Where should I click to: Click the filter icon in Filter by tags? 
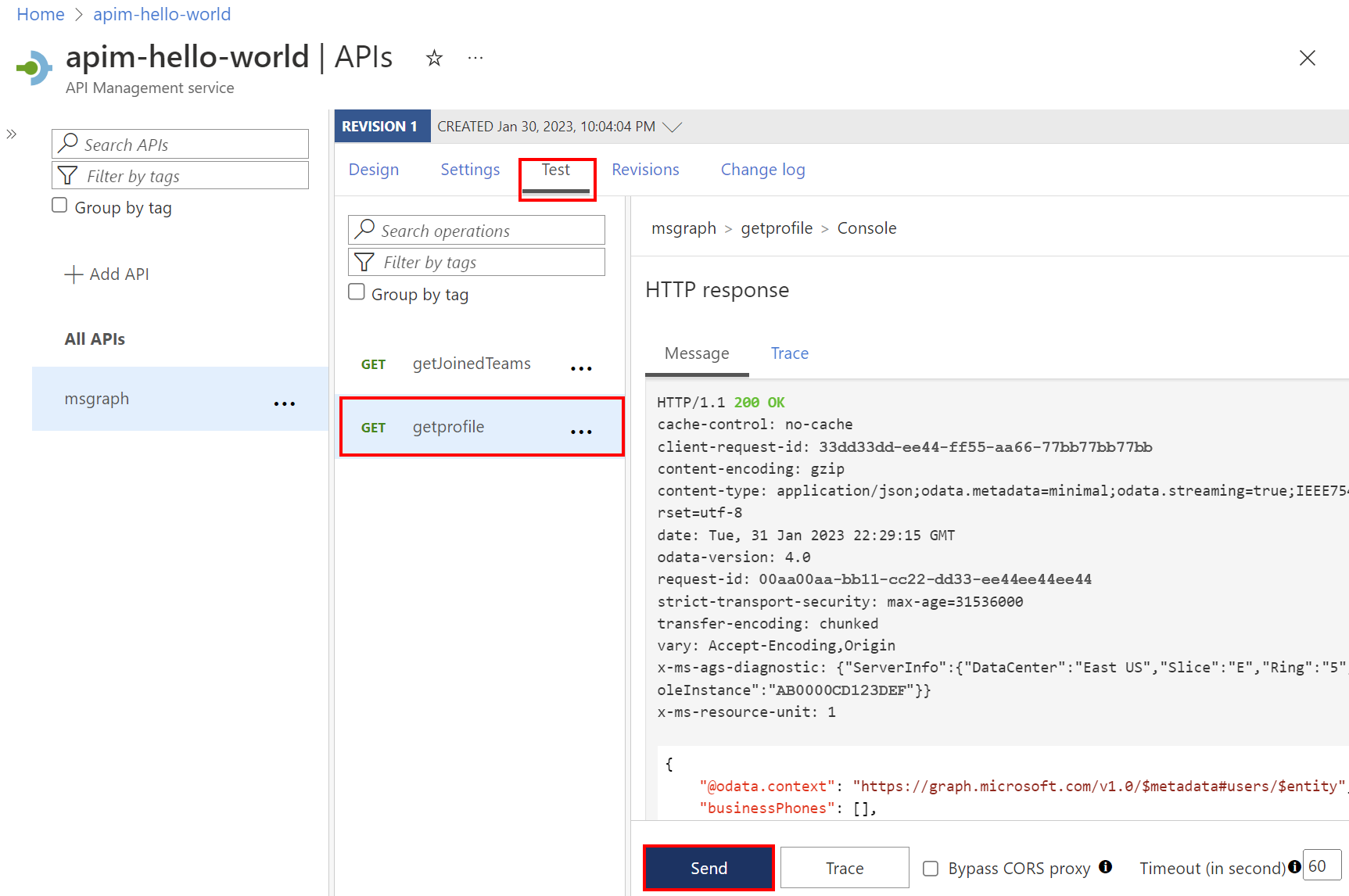(x=69, y=175)
